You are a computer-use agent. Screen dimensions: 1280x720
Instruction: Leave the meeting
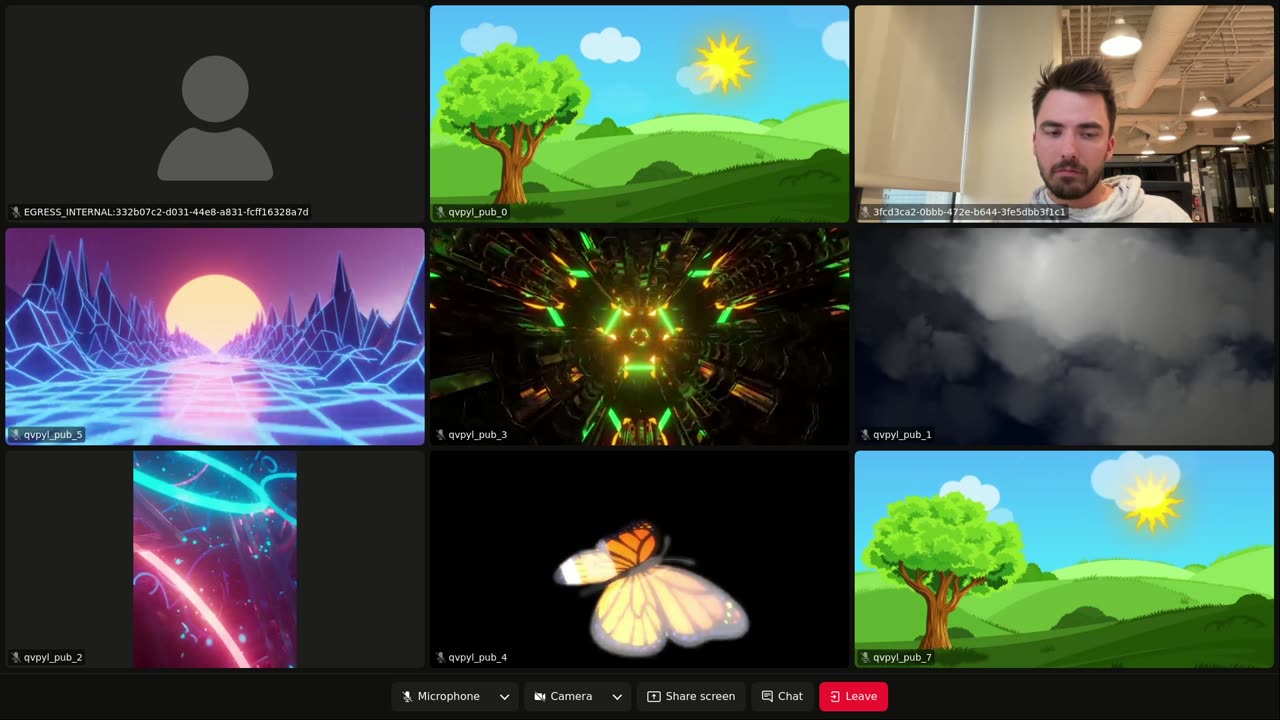853,696
